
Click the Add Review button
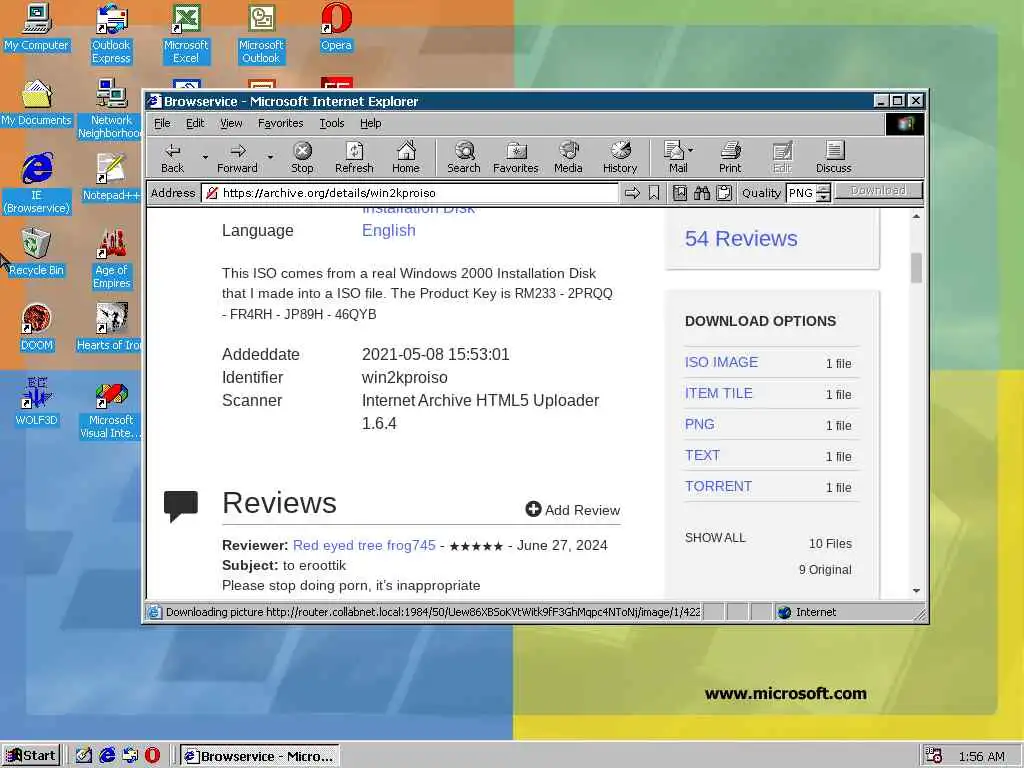coord(573,509)
